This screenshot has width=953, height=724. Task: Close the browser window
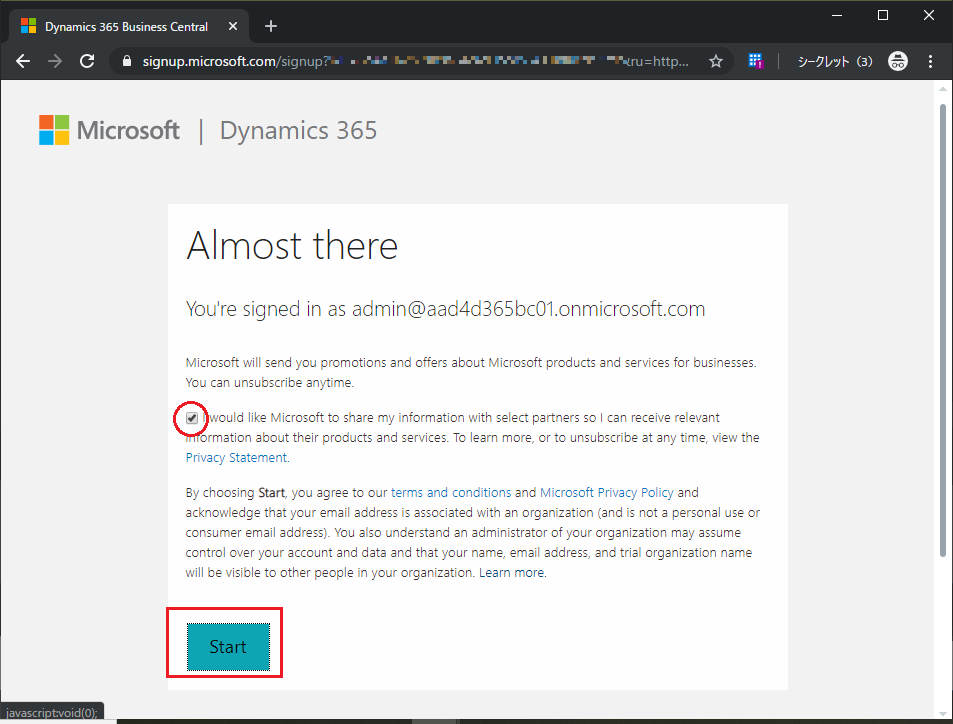929,16
